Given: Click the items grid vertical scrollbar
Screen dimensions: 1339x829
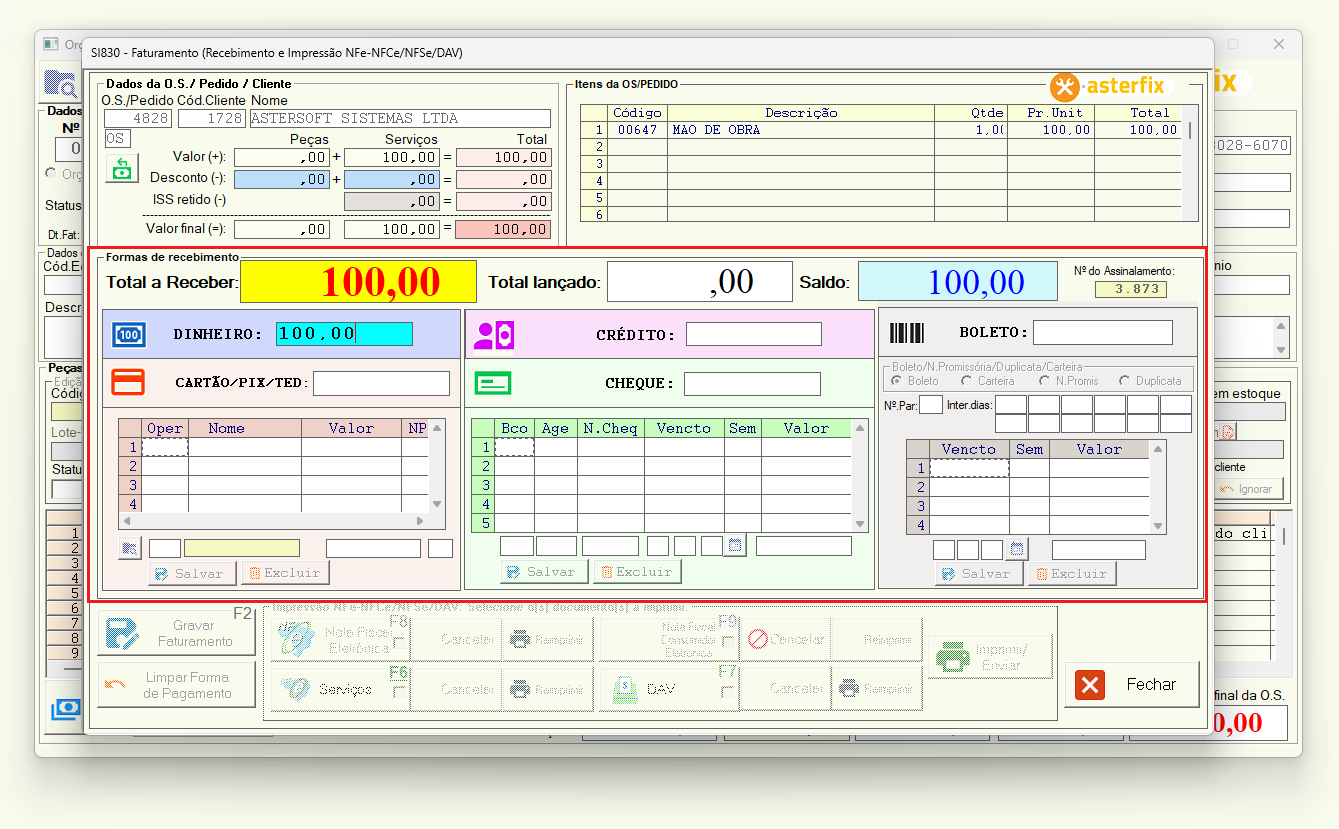Looking at the screenshot, I should 1190,163.
